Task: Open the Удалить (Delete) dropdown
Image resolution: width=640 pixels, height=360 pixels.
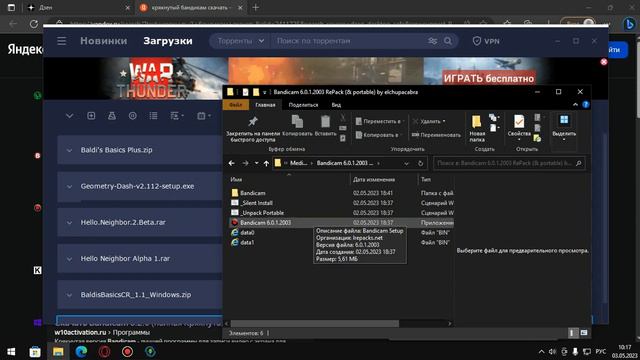Action: coord(429,121)
